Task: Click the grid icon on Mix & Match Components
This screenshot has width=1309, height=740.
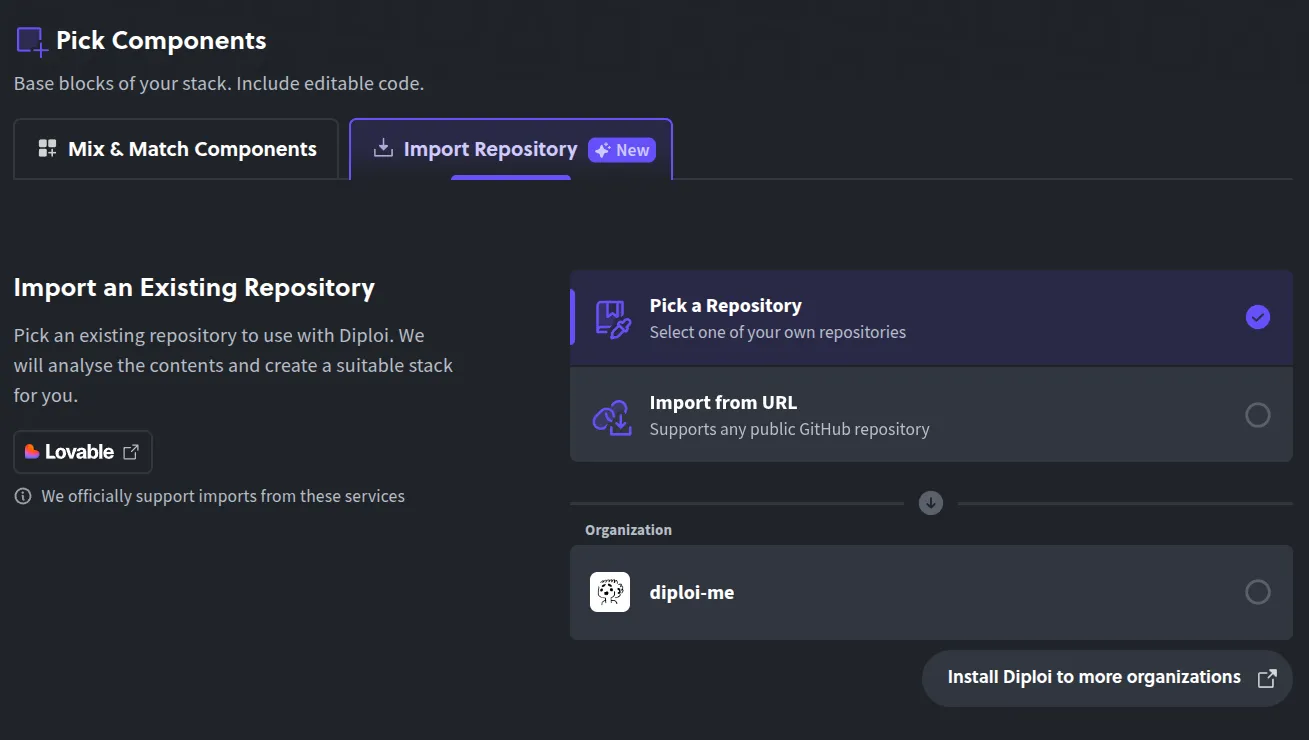Action: [46, 148]
